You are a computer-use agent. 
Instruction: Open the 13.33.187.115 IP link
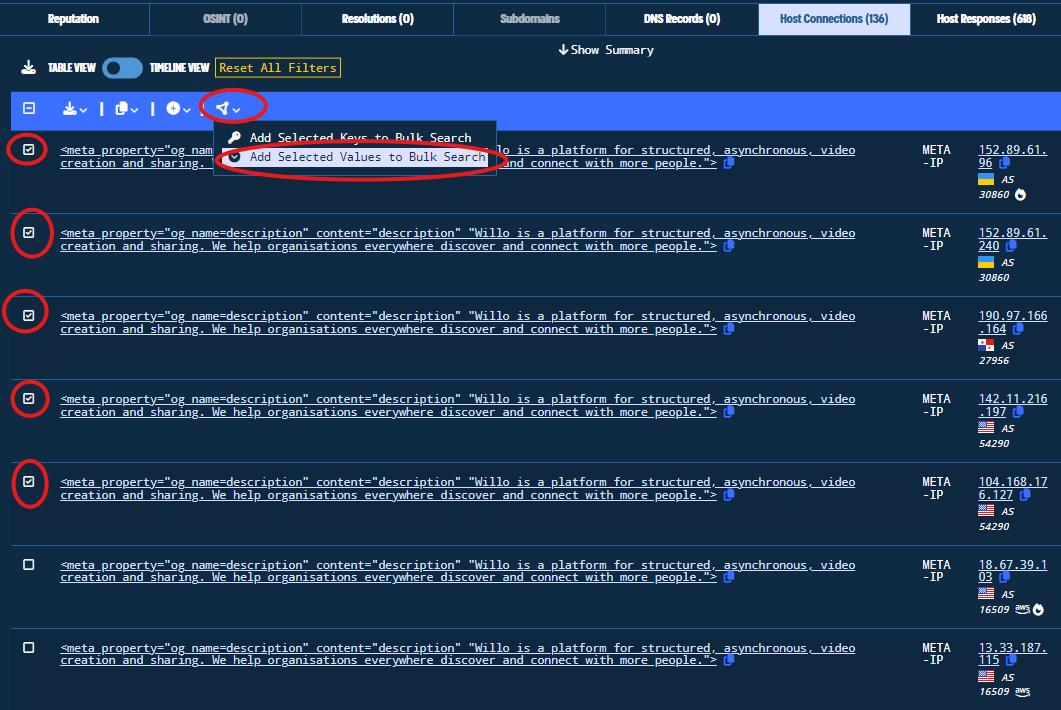(x=1012, y=654)
